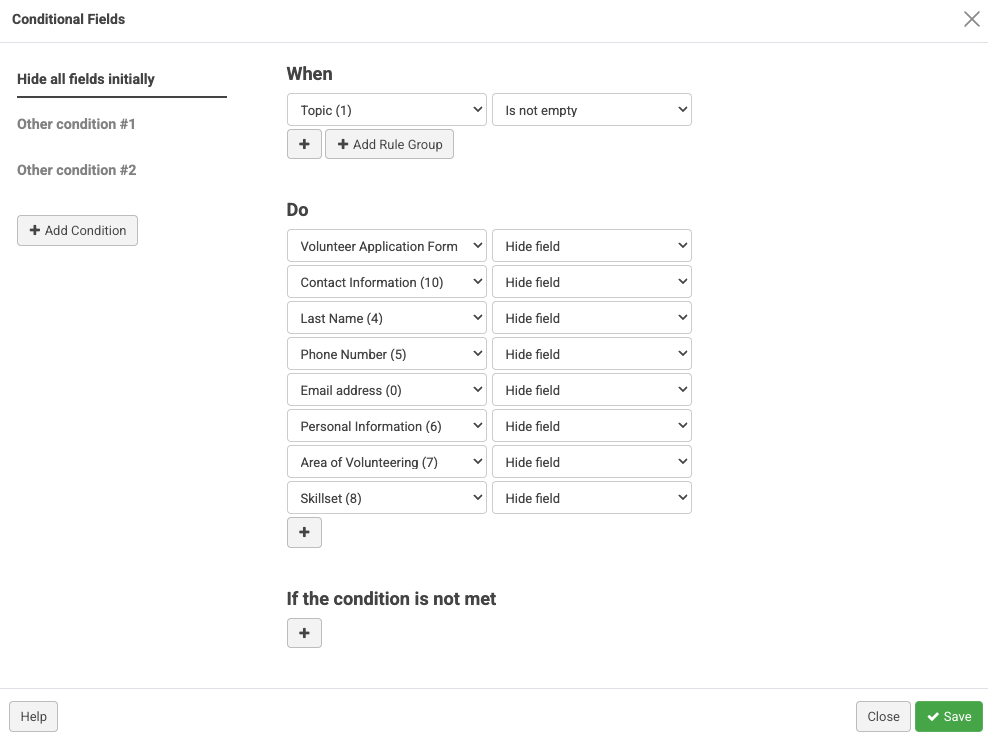Click the Add Condition button
Viewport: 988px width, 743px height.
click(x=77, y=230)
